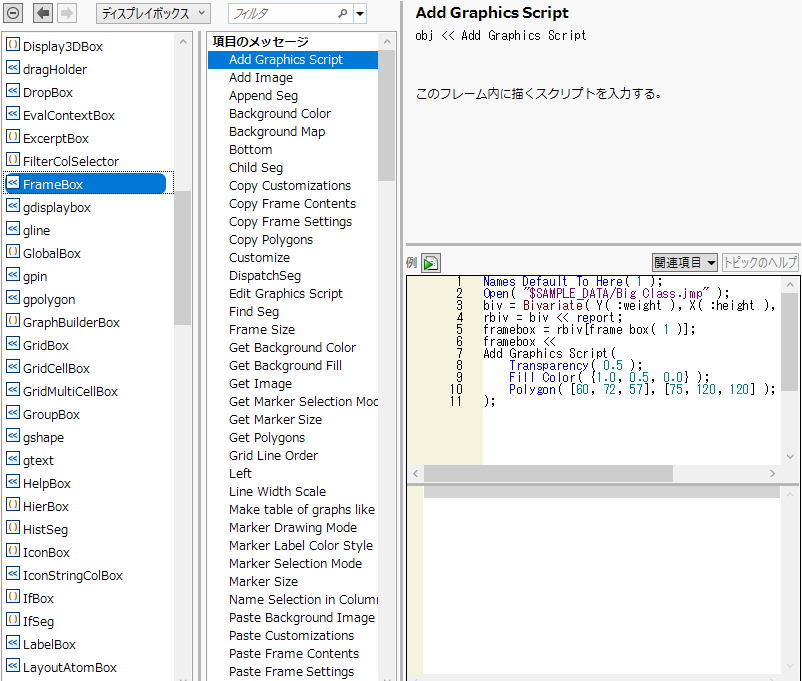Viewport: 802px width, 681px height.
Task: Click the message icon next to DropBox
Action: coord(13,92)
